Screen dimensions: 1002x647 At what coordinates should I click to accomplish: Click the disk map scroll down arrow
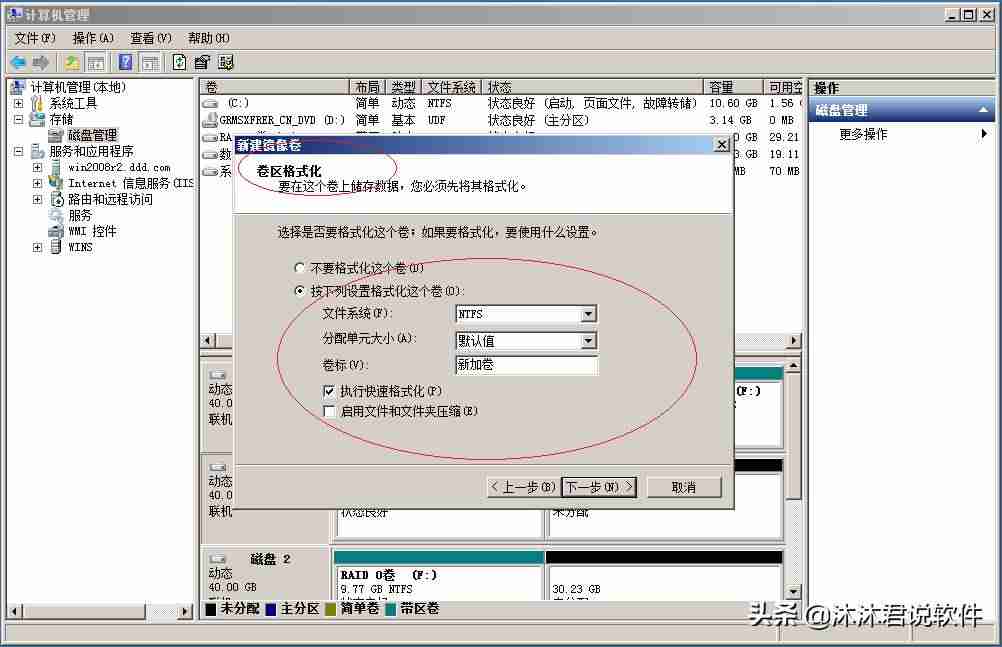pos(793,592)
